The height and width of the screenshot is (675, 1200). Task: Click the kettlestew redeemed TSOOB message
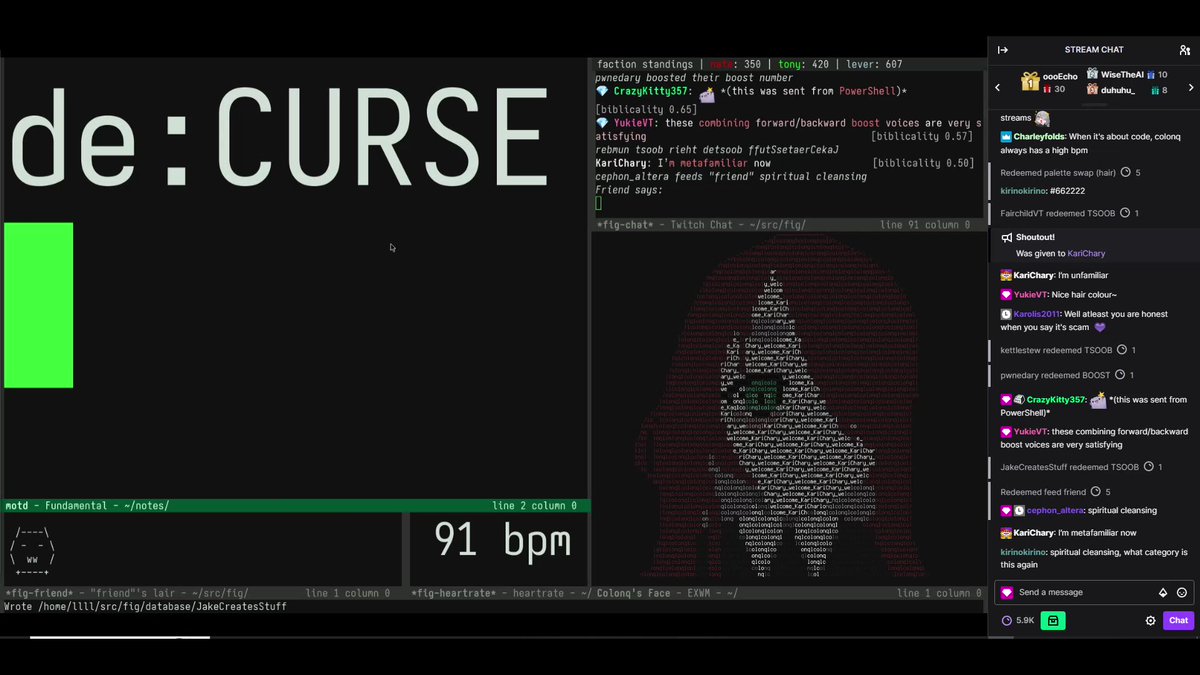pyautogui.click(x=1068, y=350)
